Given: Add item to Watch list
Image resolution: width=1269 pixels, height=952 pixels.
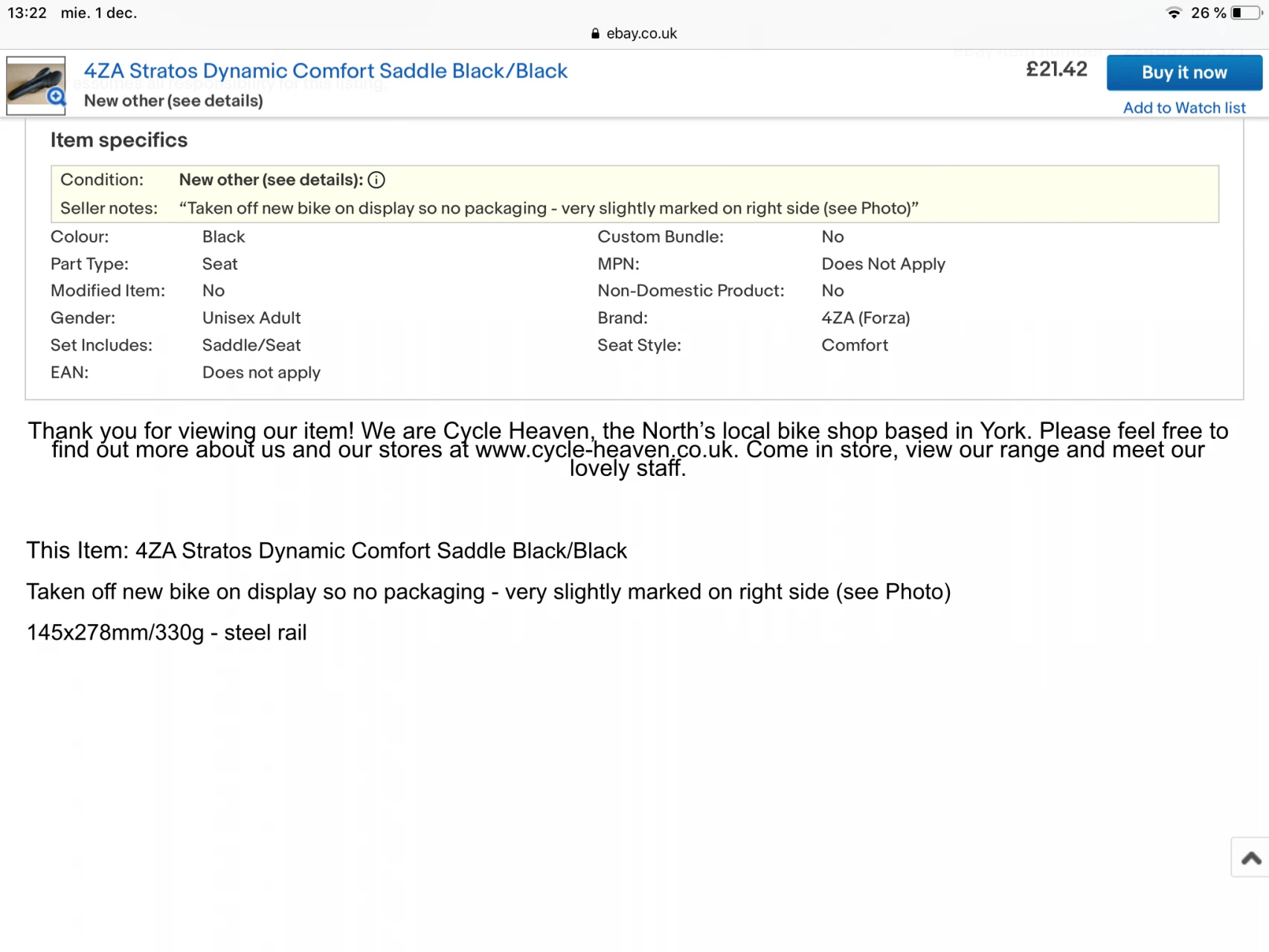Looking at the screenshot, I should [x=1184, y=108].
